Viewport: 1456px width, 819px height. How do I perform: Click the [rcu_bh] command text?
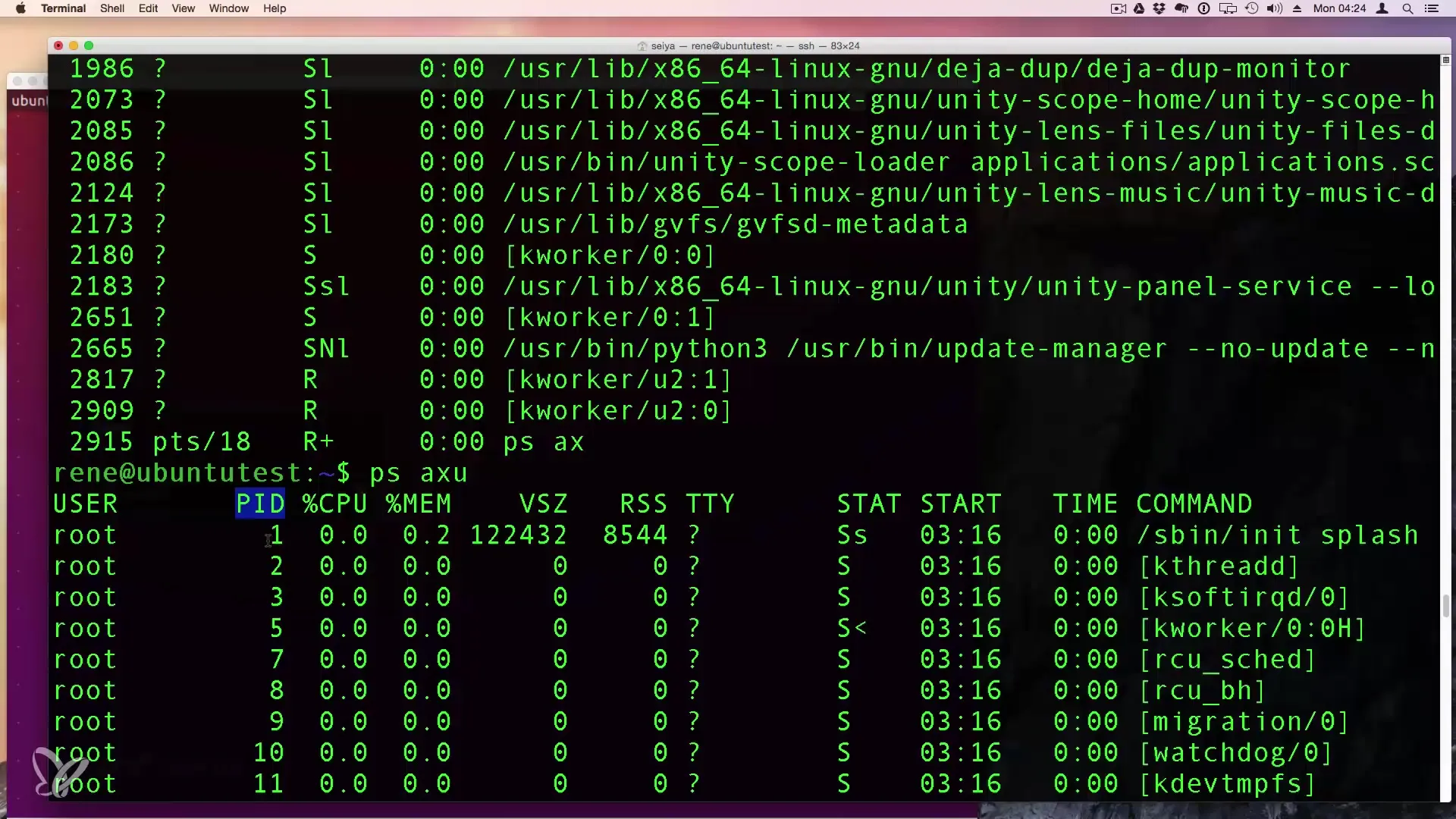pos(1203,690)
